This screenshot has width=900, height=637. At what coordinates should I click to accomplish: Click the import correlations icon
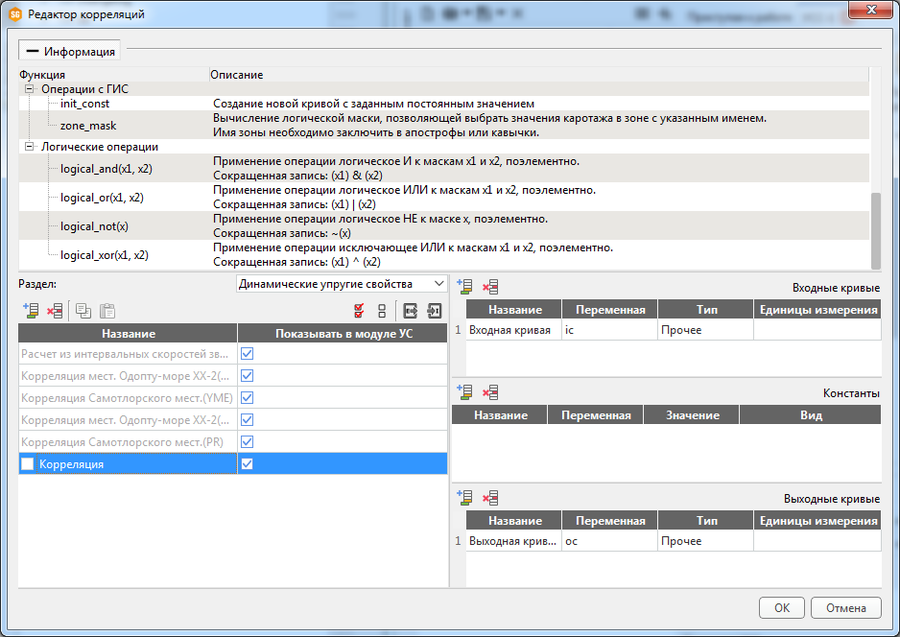(x=434, y=311)
